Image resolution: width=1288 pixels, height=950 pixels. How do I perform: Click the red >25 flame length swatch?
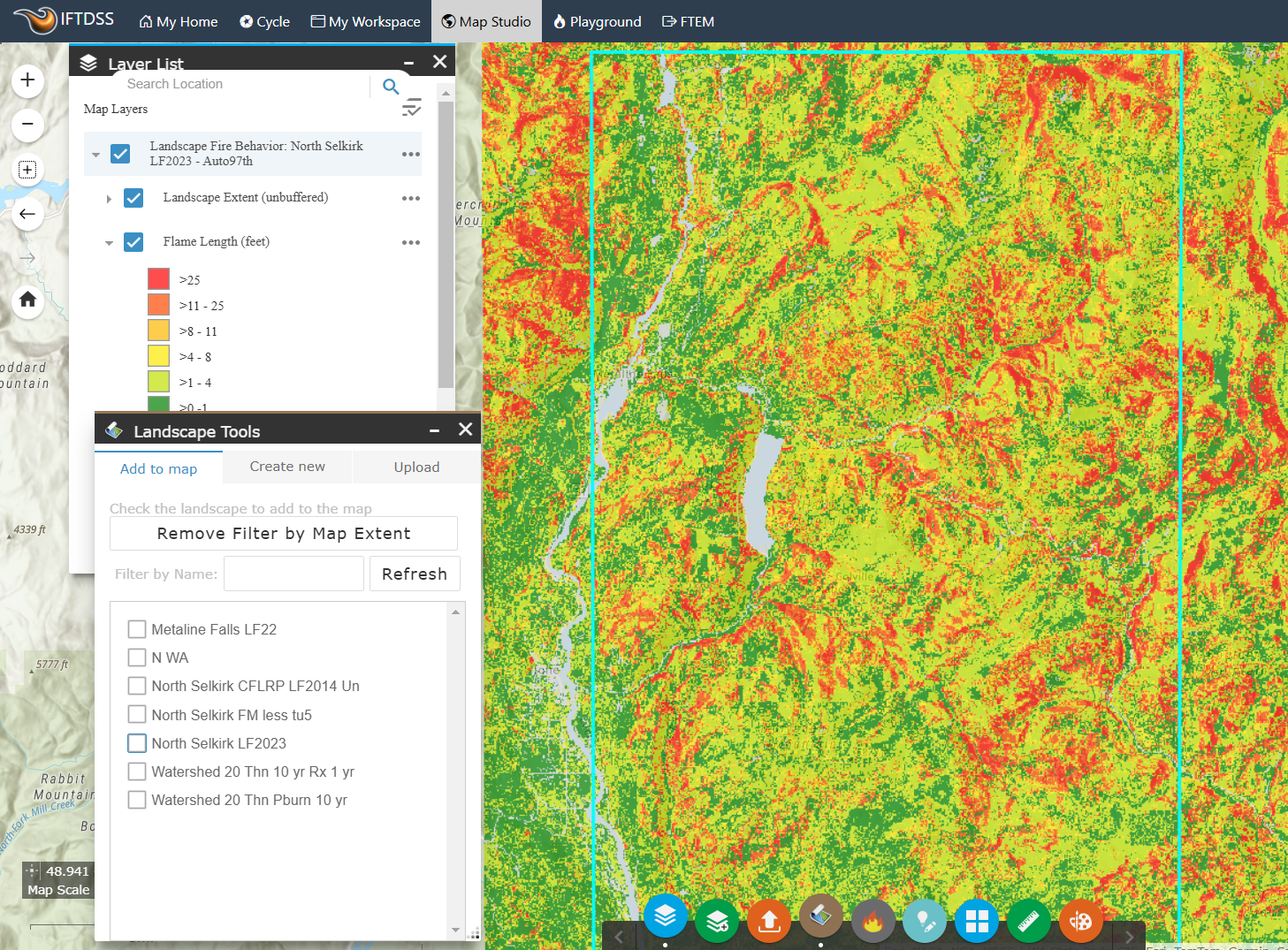(x=158, y=278)
